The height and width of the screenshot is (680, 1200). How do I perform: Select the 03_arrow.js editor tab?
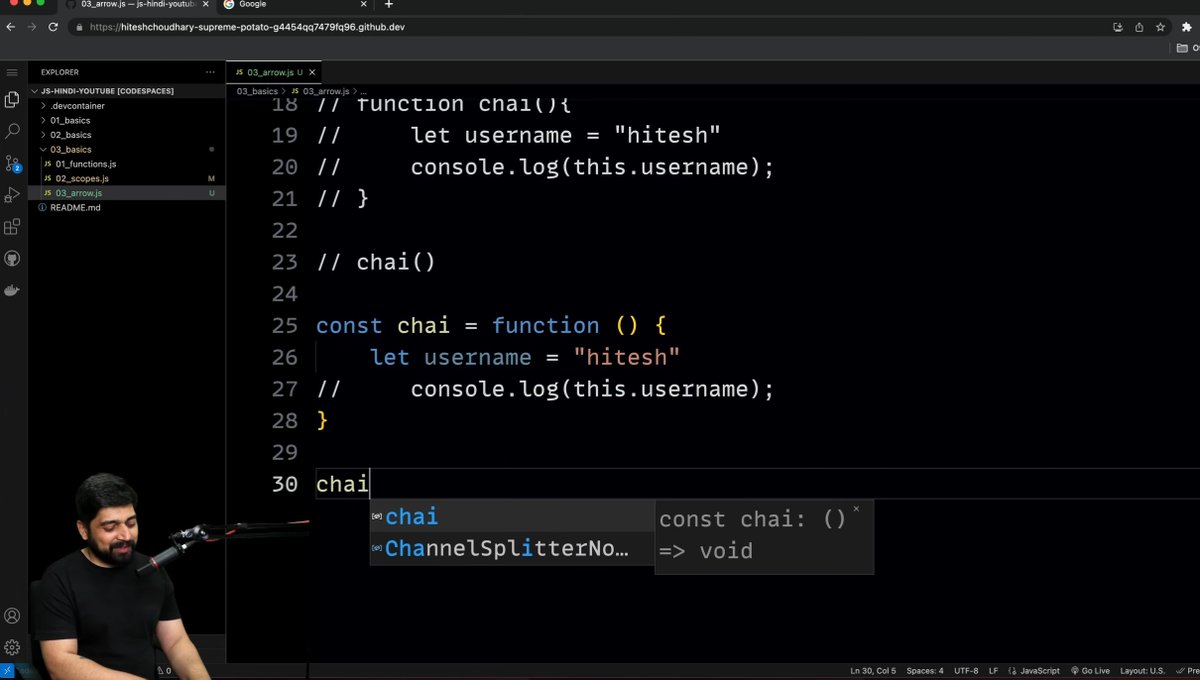(272, 72)
